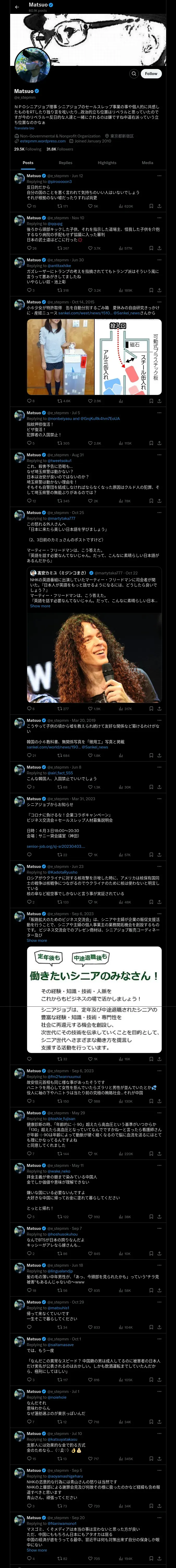
Task: Open the schoolgirl recycling bin photo
Action: tap(61, 357)
